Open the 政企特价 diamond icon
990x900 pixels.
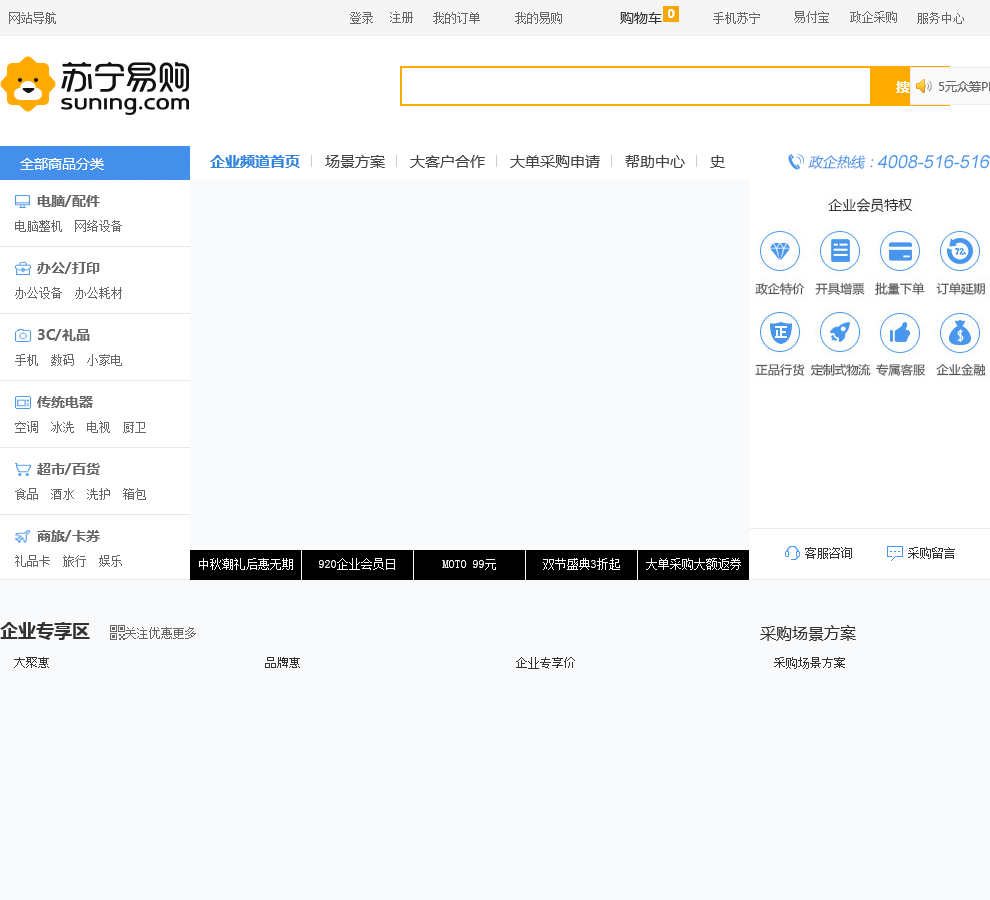780,251
